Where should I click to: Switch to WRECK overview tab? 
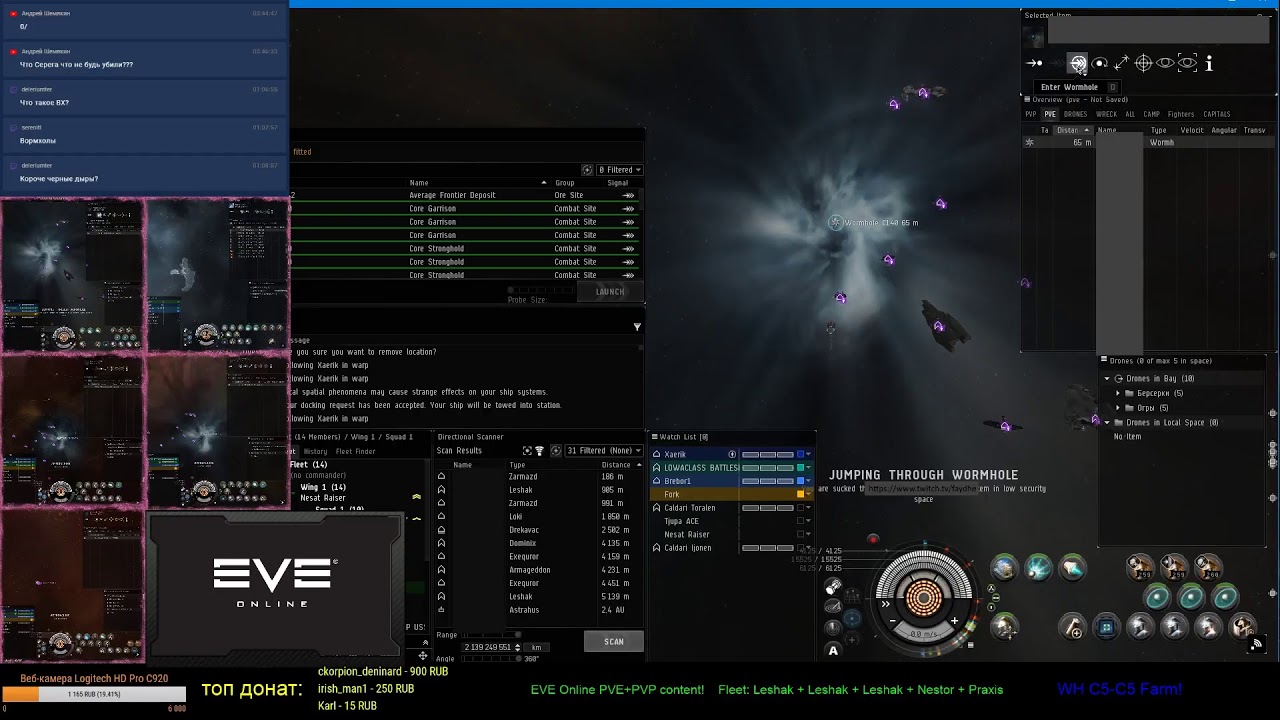1106,114
